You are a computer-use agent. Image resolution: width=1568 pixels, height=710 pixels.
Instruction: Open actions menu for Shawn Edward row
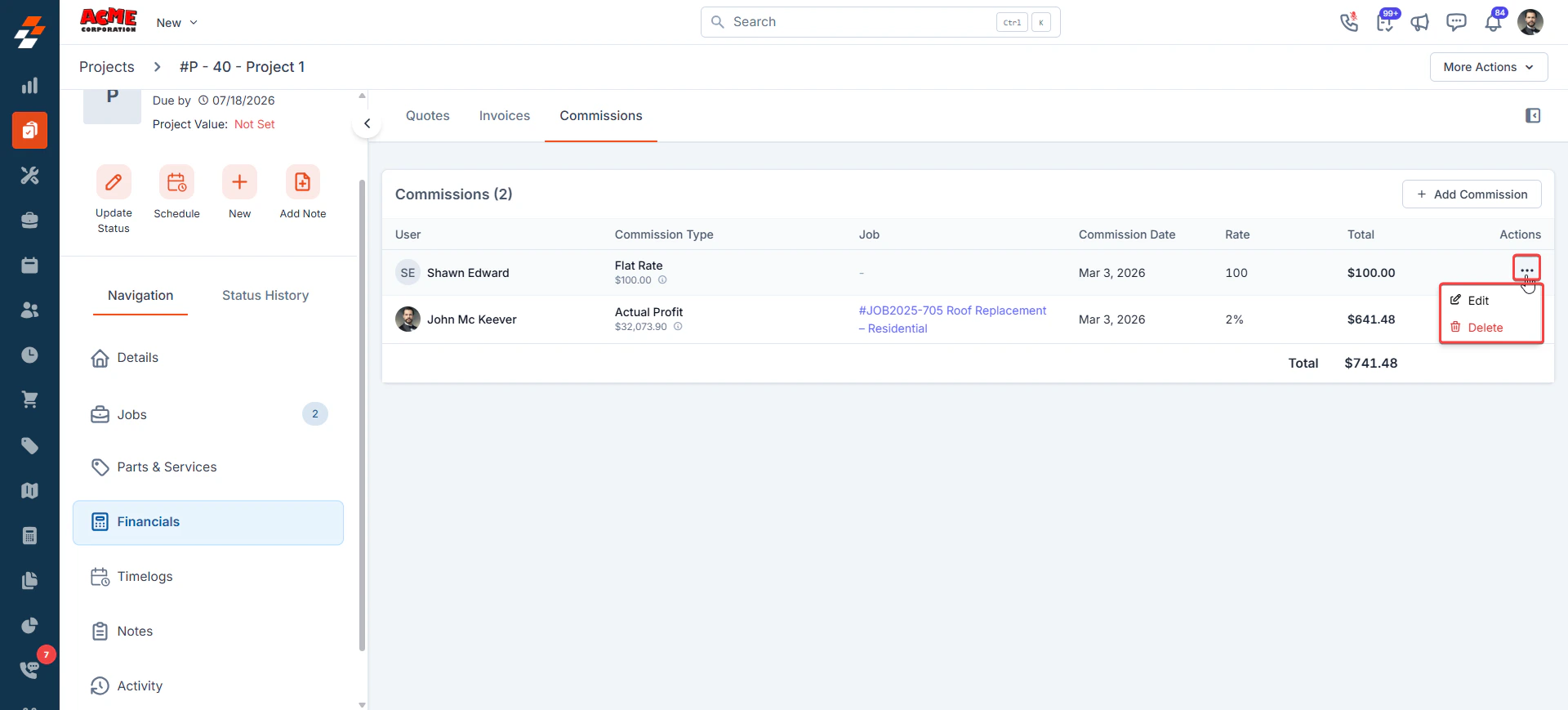pyautogui.click(x=1526, y=270)
